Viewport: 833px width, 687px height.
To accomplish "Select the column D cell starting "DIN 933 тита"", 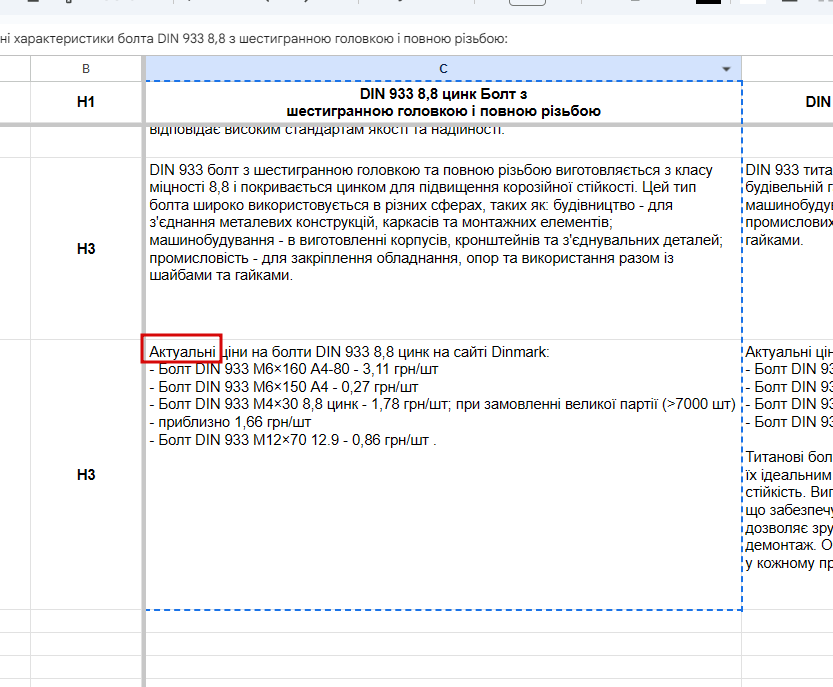I will (788, 249).
